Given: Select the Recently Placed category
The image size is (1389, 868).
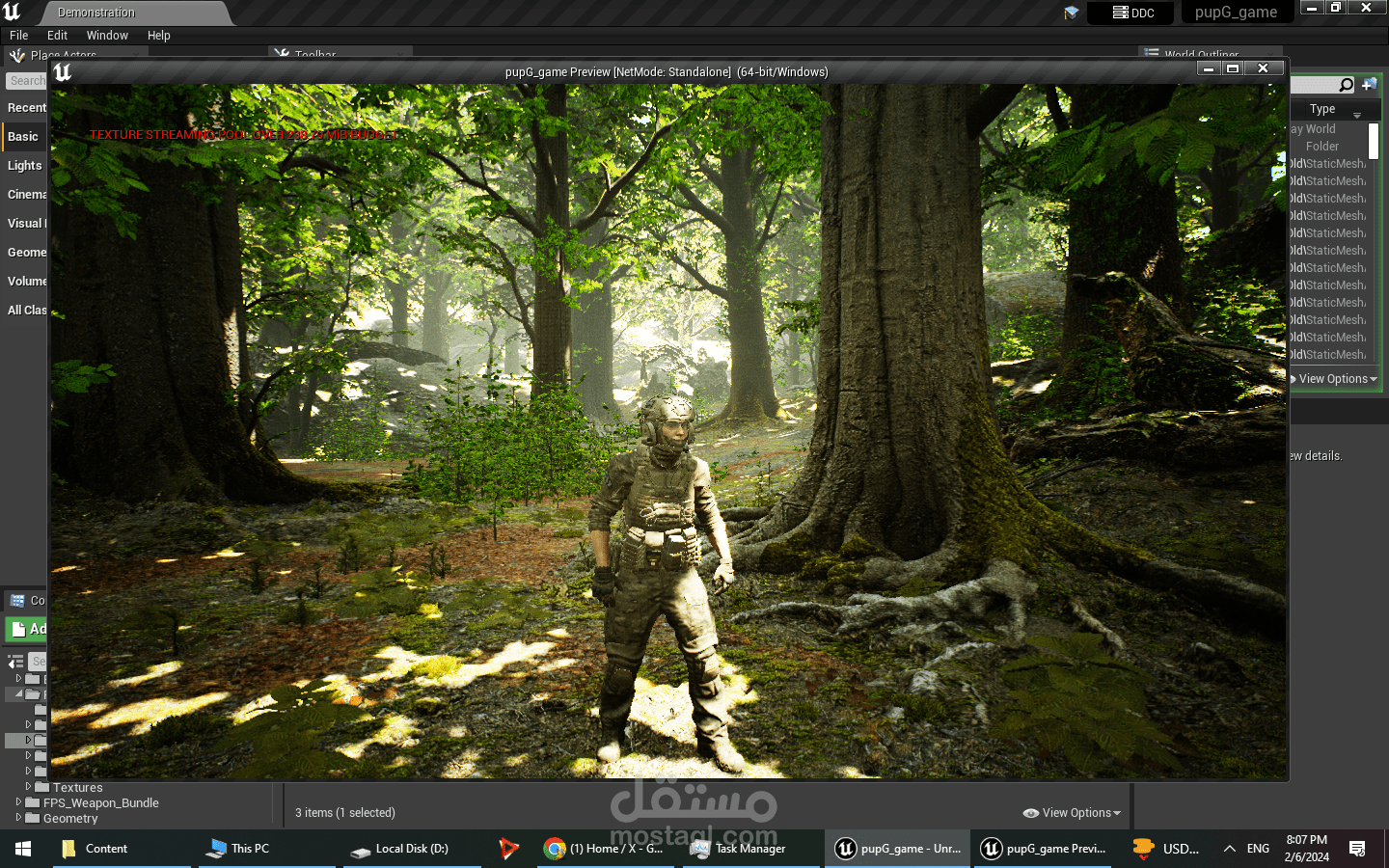Looking at the screenshot, I should click(x=25, y=108).
